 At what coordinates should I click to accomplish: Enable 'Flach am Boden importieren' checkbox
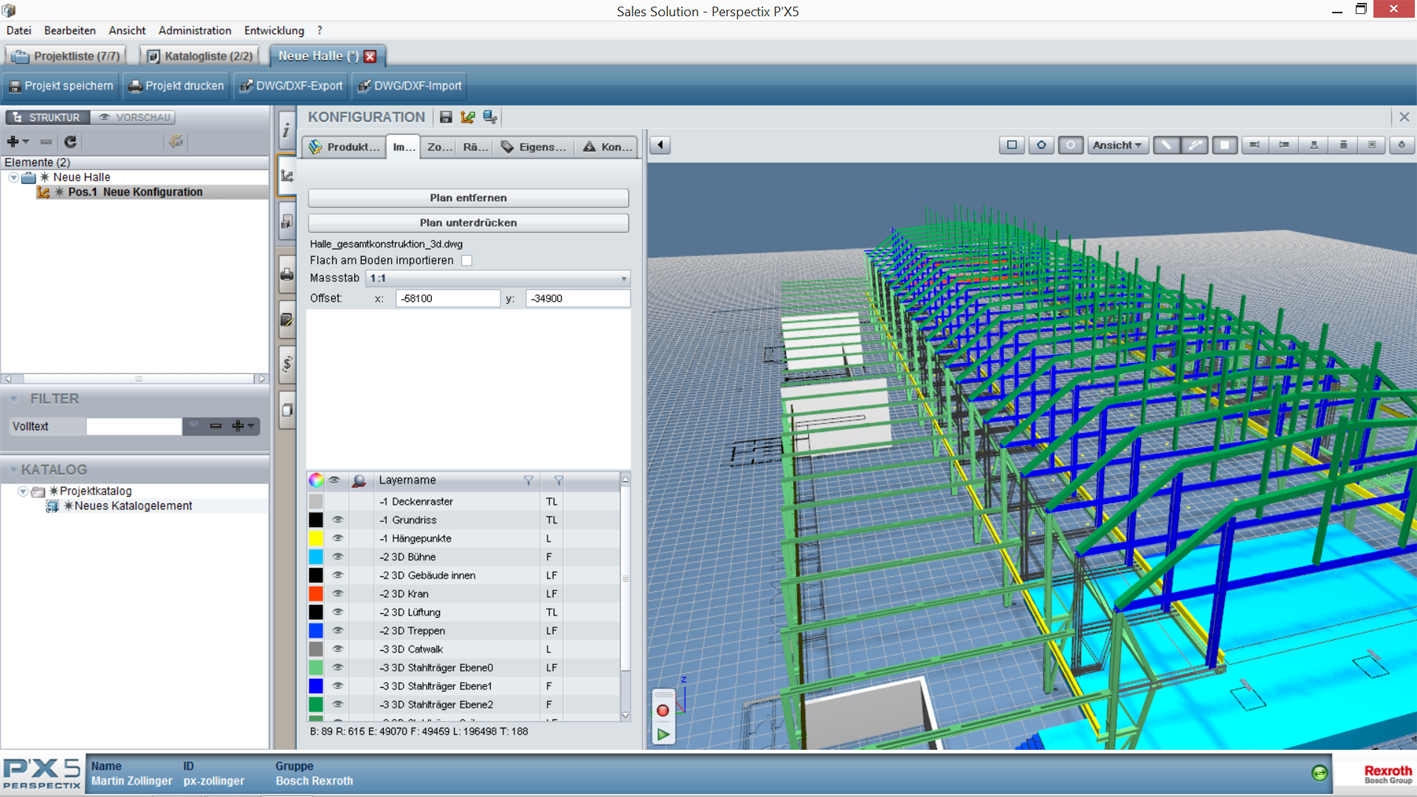(x=466, y=261)
